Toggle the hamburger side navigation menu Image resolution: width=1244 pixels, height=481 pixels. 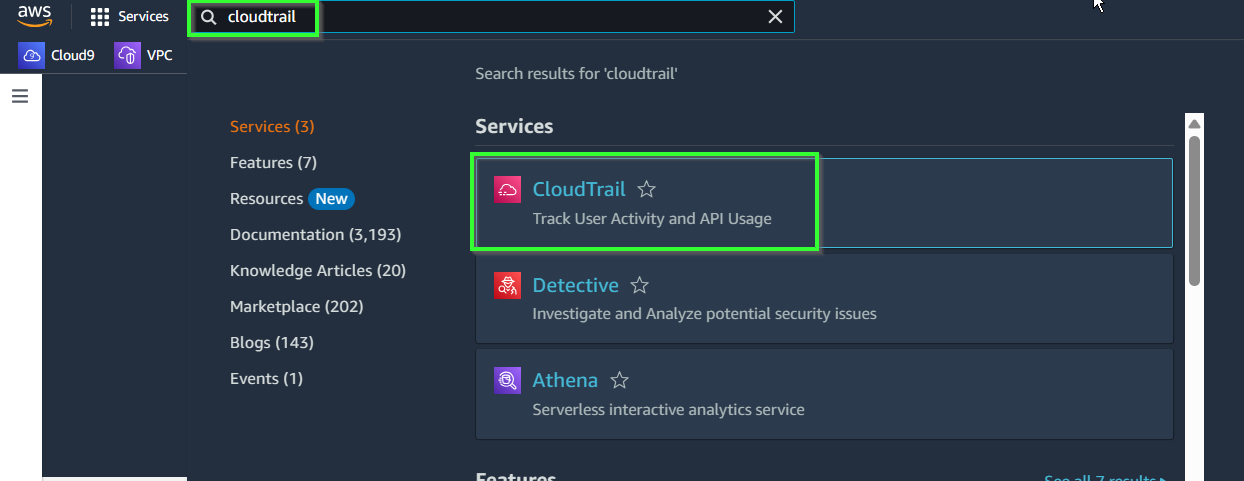pyautogui.click(x=20, y=96)
